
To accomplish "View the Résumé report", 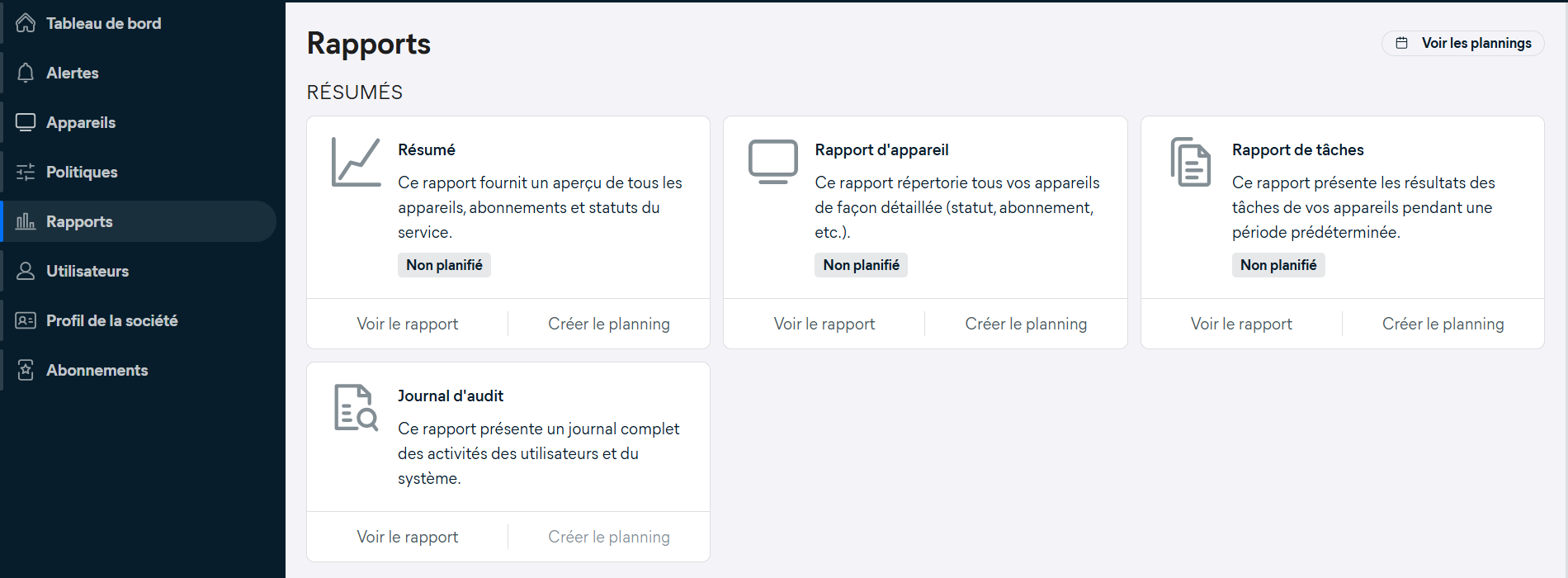I will pyautogui.click(x=407, y=324).
